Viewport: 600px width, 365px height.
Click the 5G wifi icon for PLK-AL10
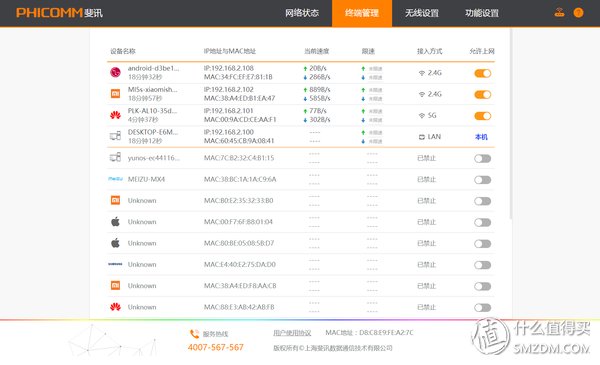coord(422,116)
